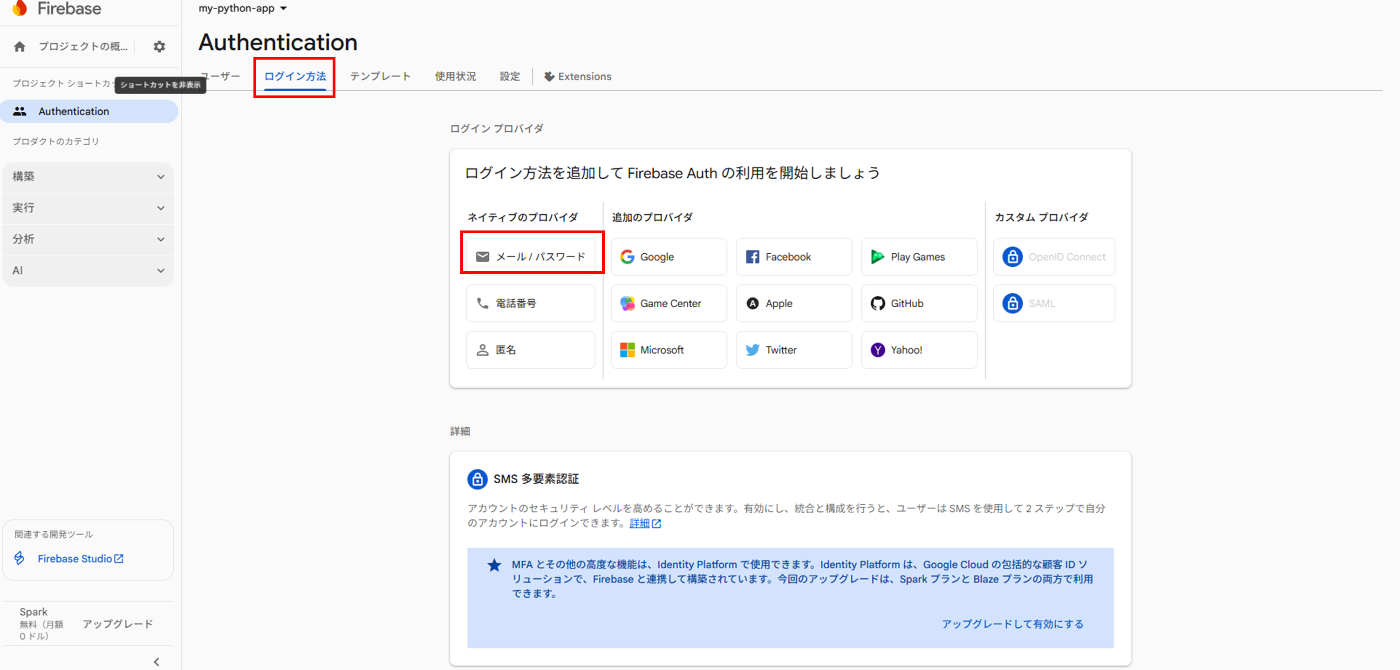Select the Yahoo! provider
The height and width of the screenshot is (670, 1400).
[918, 349]
